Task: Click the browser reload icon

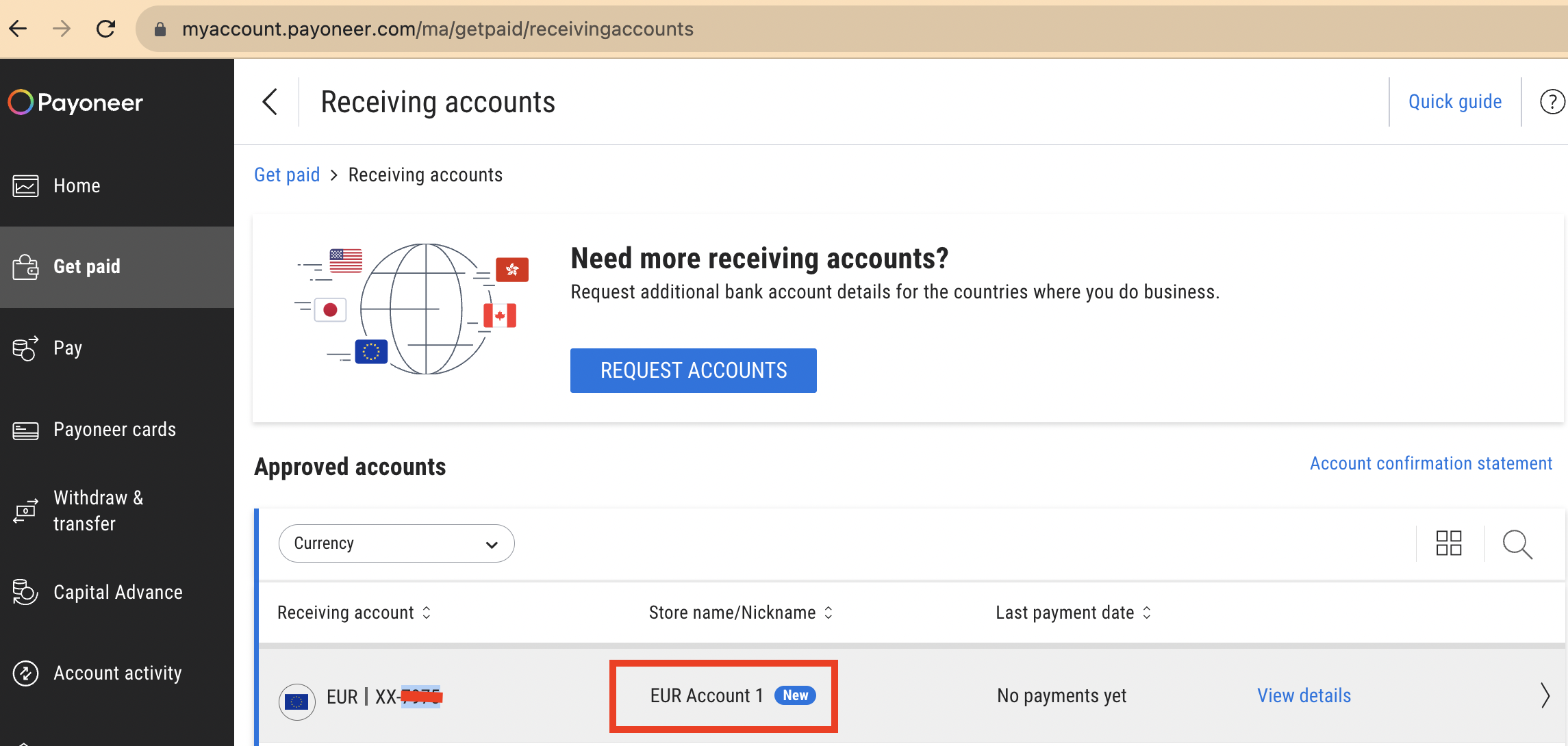Action: point(105,29)
